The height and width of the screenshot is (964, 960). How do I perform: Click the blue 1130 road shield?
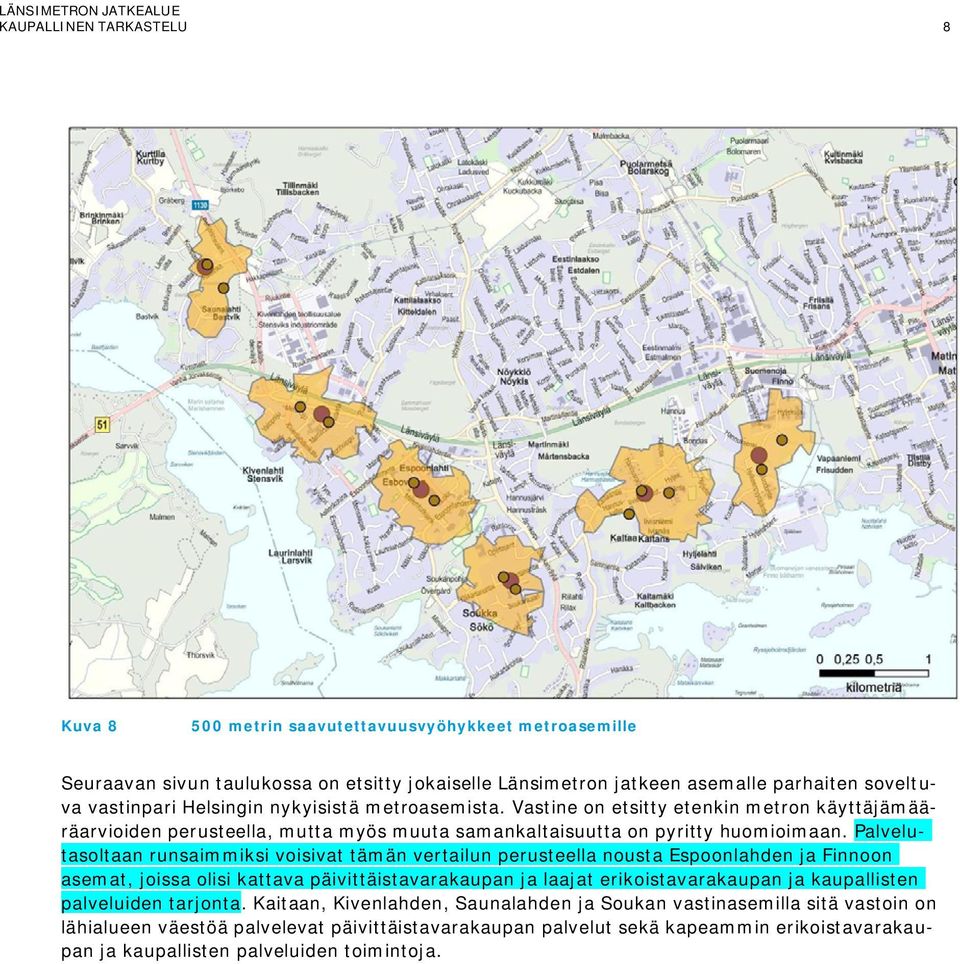[200, 205]
